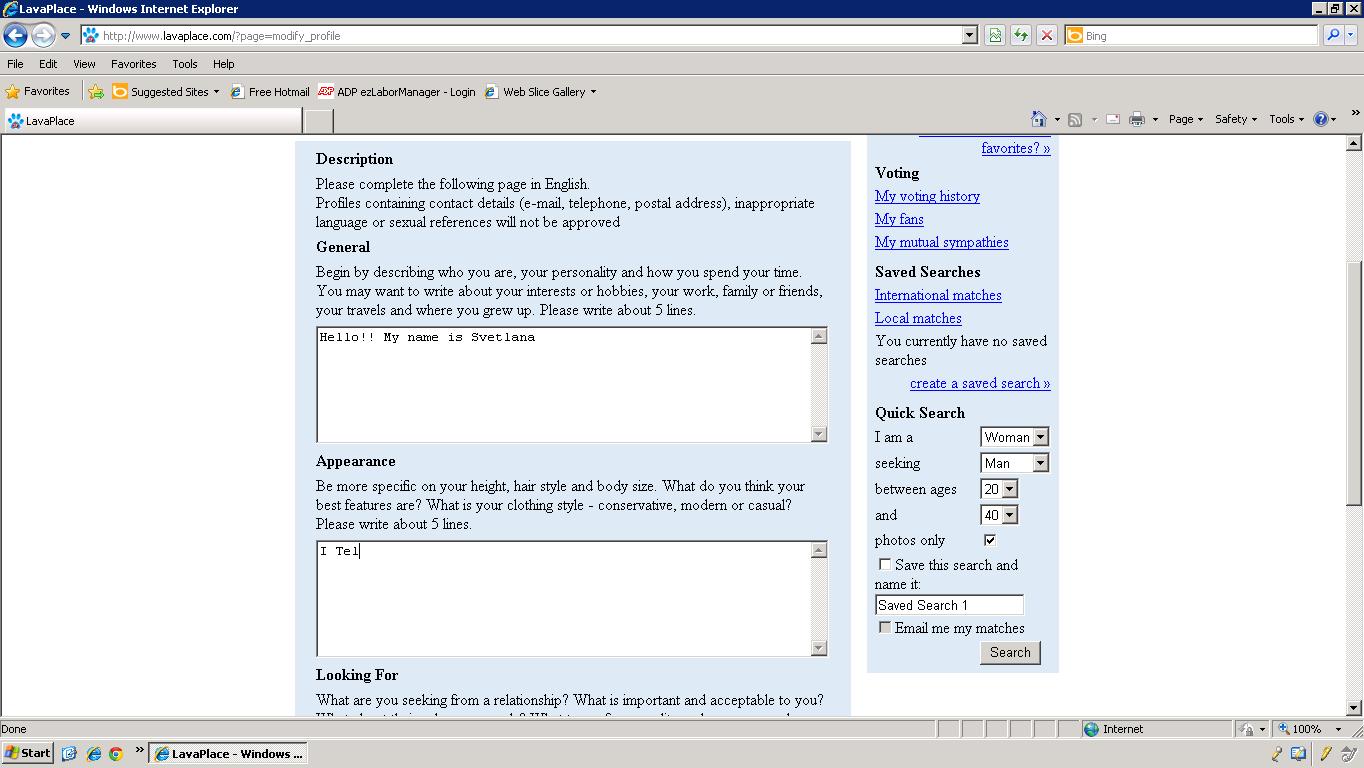
Task: Click the Refresh page icon
Action: pyautogui.click(x=1021, y=35)
